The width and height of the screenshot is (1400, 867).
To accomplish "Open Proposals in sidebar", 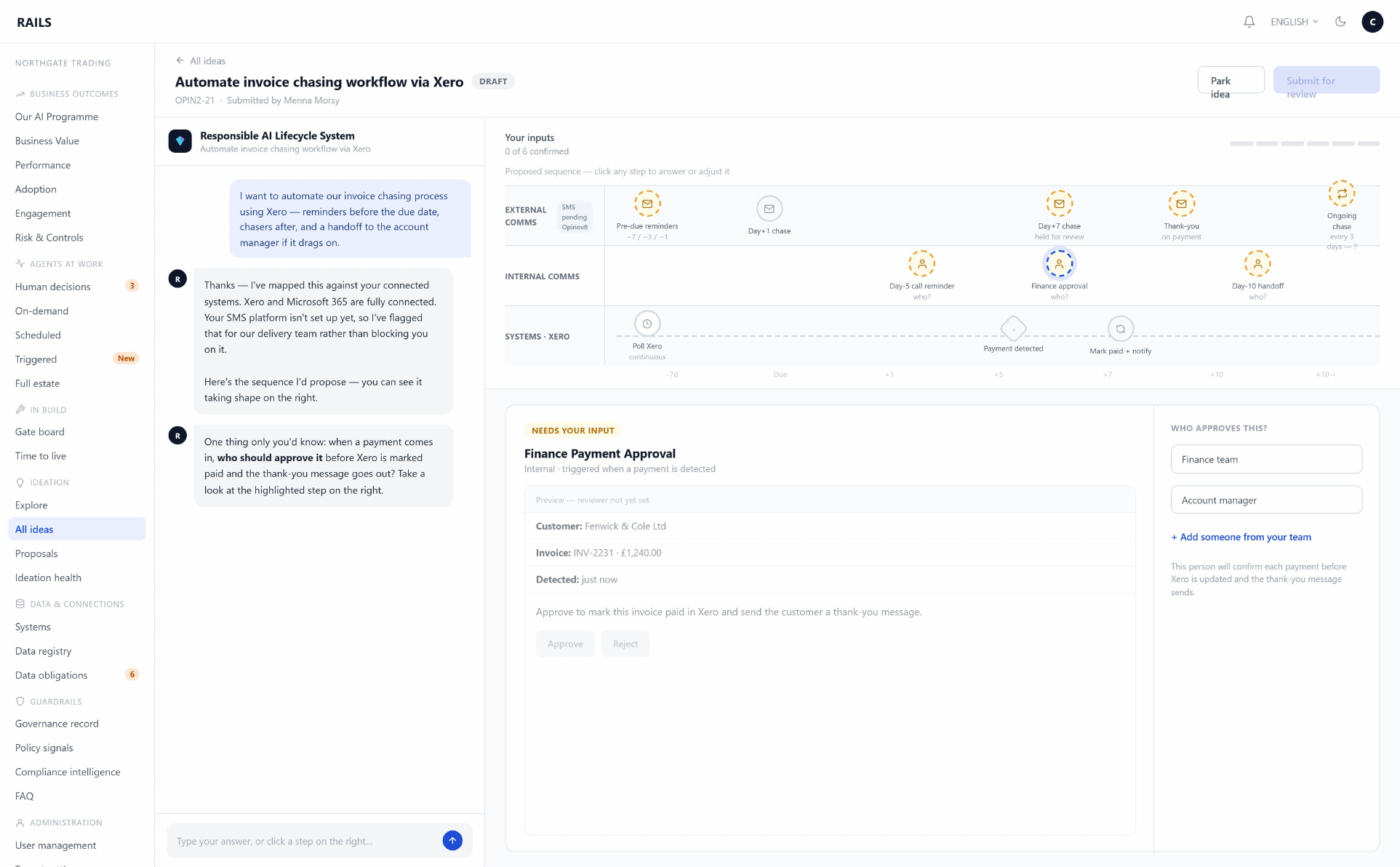I will click(x=76, y=554).
